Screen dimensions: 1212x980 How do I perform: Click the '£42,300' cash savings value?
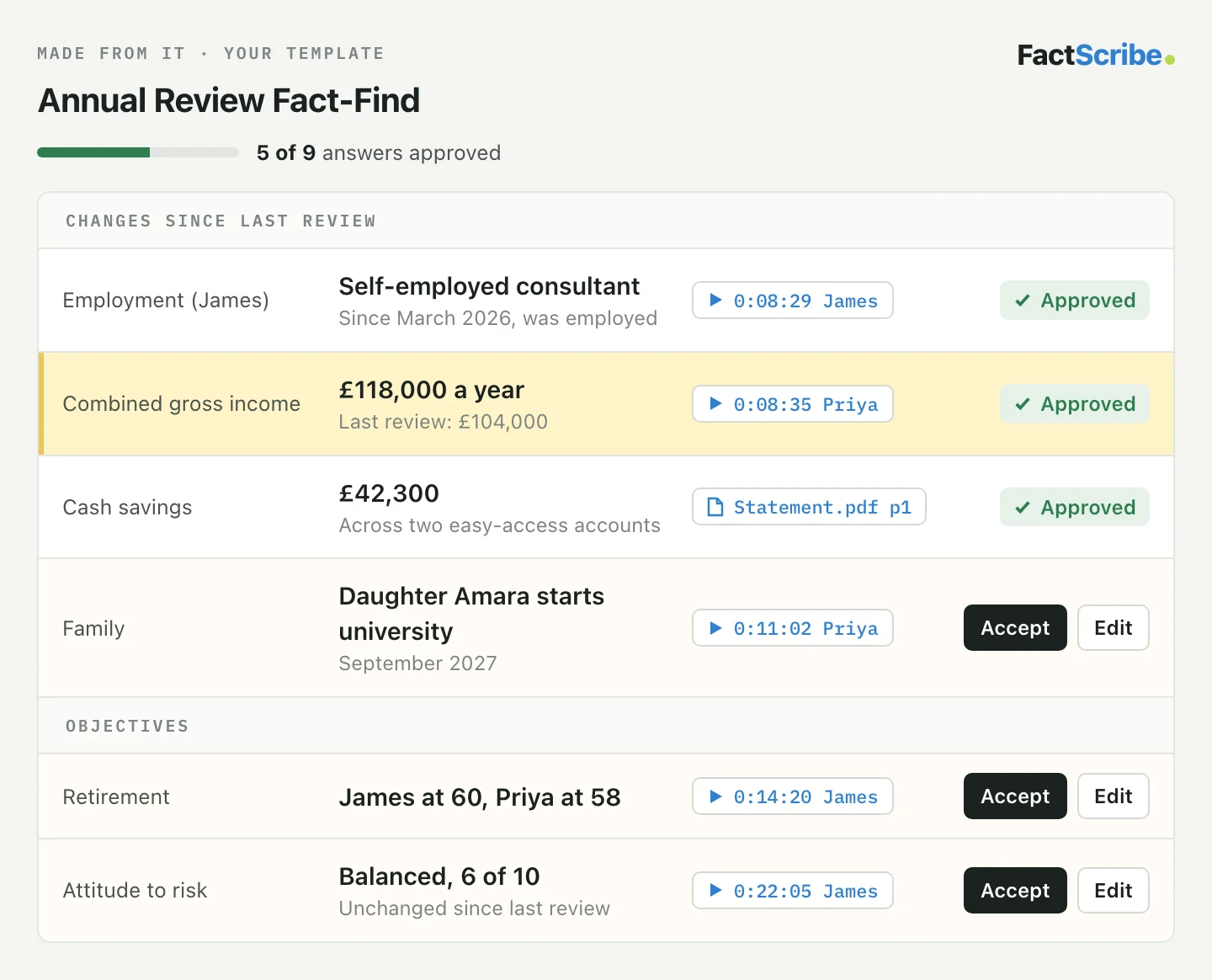(389, 493)
